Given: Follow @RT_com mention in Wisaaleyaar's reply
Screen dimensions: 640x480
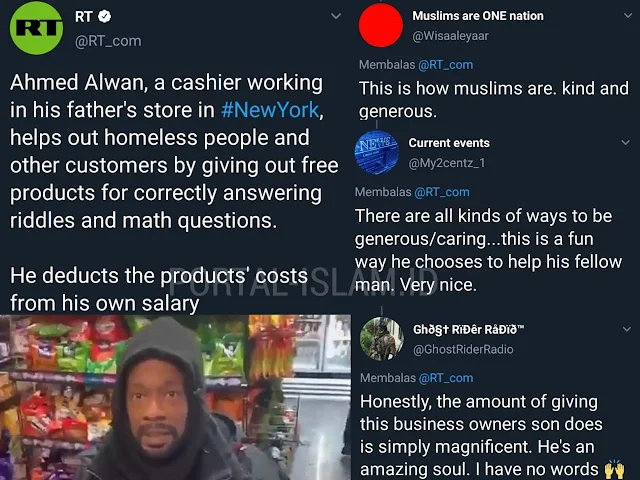Looking at the screenshot, I should (x=446, y=65).
